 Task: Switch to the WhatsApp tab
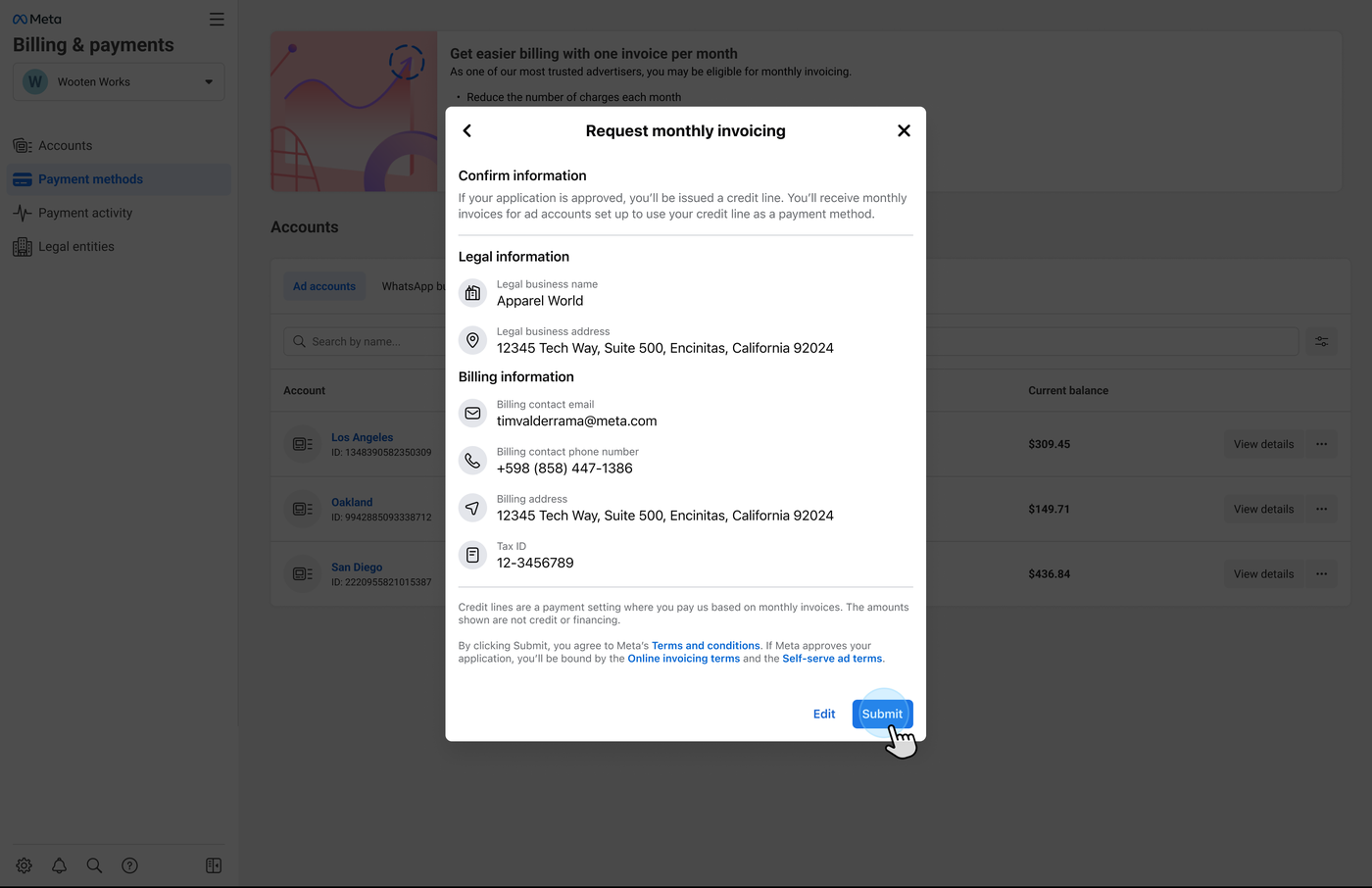(x=412, y=286)
